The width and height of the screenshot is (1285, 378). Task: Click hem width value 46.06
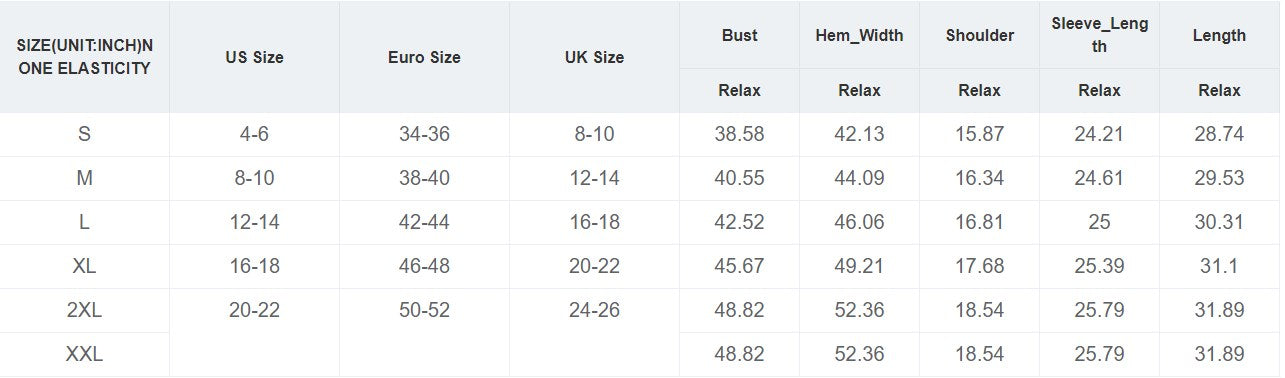859,222
